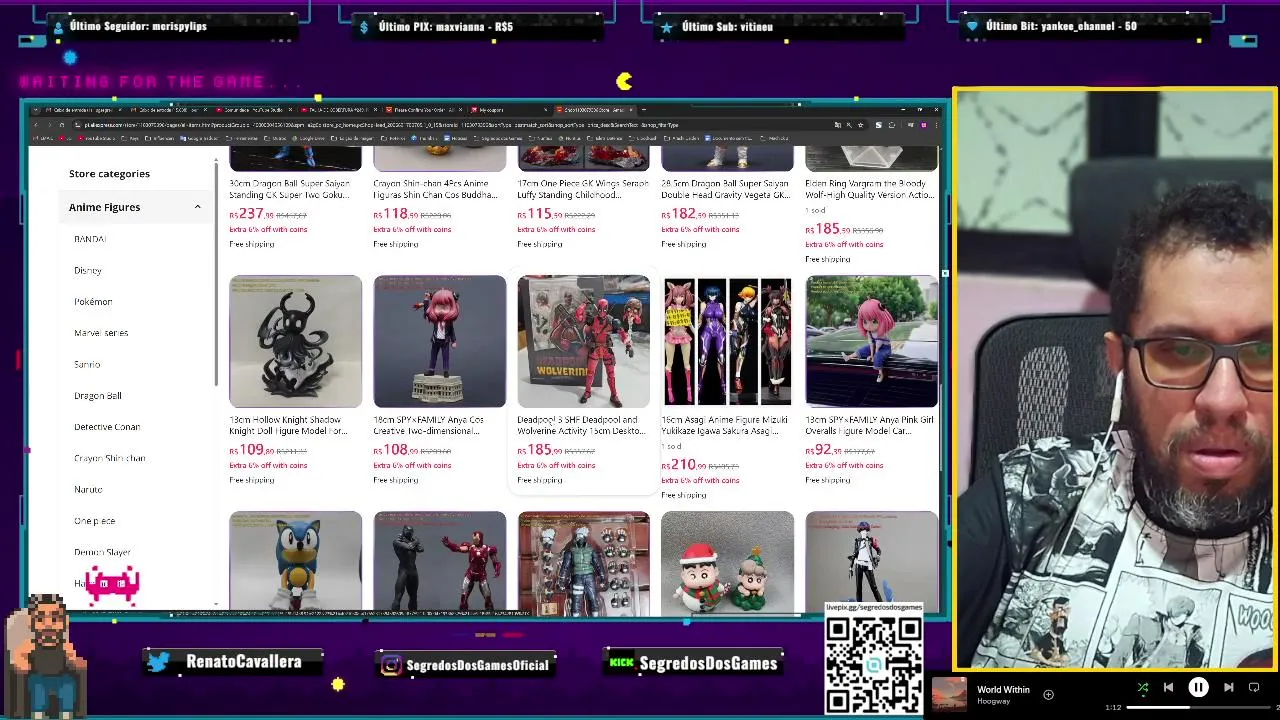1280x720 pixels.
Task: Open Crayon Shin-chan 4Pcs Anime Figures title
Action: click(x=435, y=189)
